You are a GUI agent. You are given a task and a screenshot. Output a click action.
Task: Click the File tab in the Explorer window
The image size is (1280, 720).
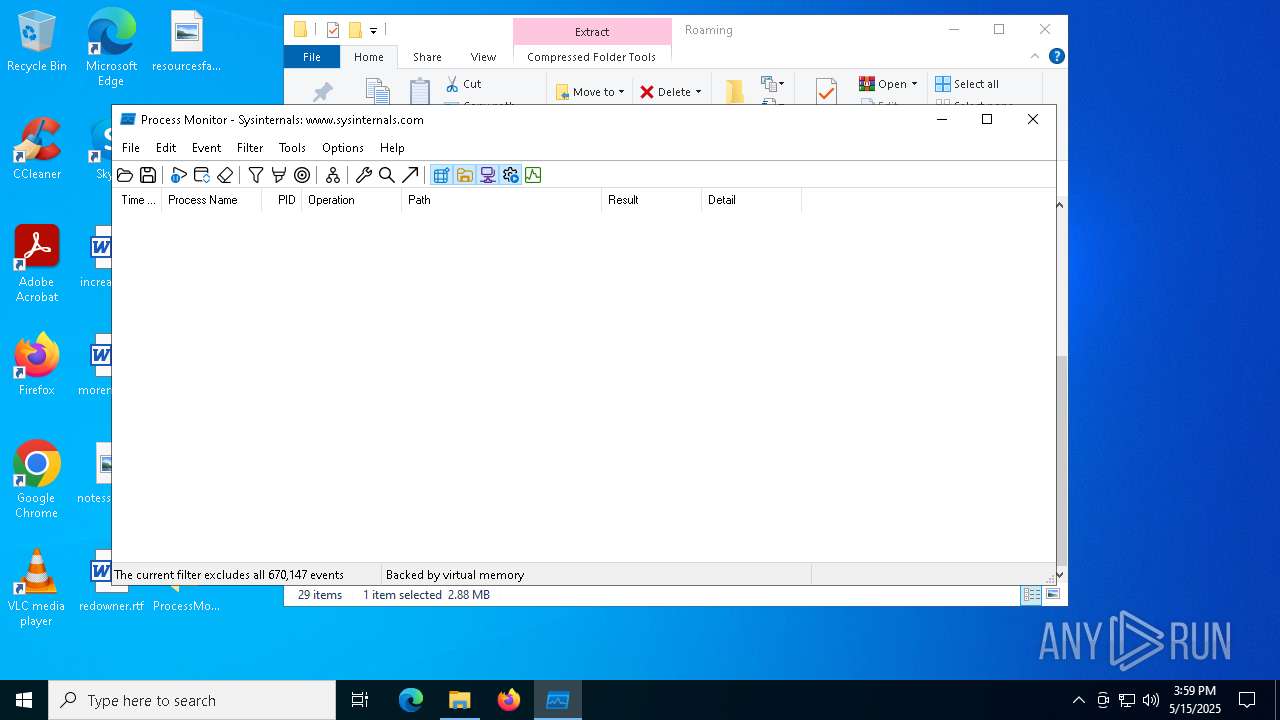point(312,57)
